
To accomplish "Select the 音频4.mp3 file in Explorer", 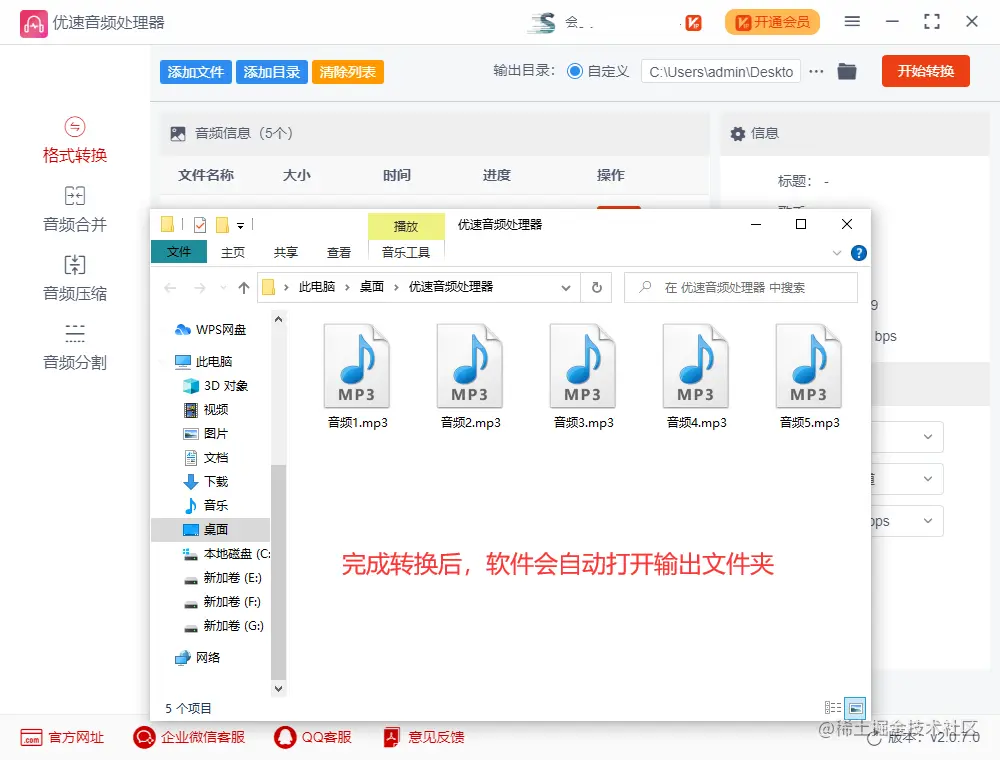I will pyautogui.click(x=696, y=376).
